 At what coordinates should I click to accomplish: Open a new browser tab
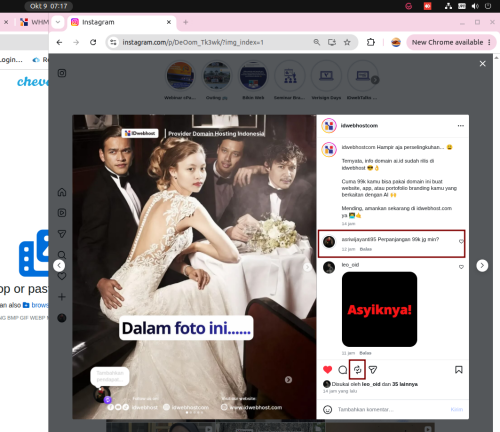point(186,22)
